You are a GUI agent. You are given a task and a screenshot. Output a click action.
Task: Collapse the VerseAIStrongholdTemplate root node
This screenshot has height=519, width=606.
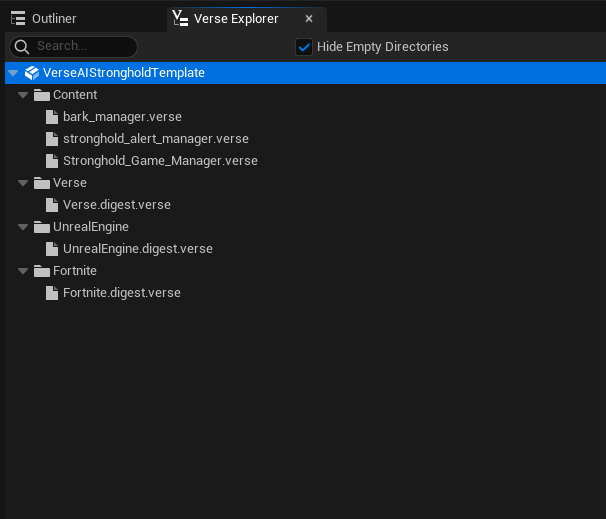click(x=13, y=73)
